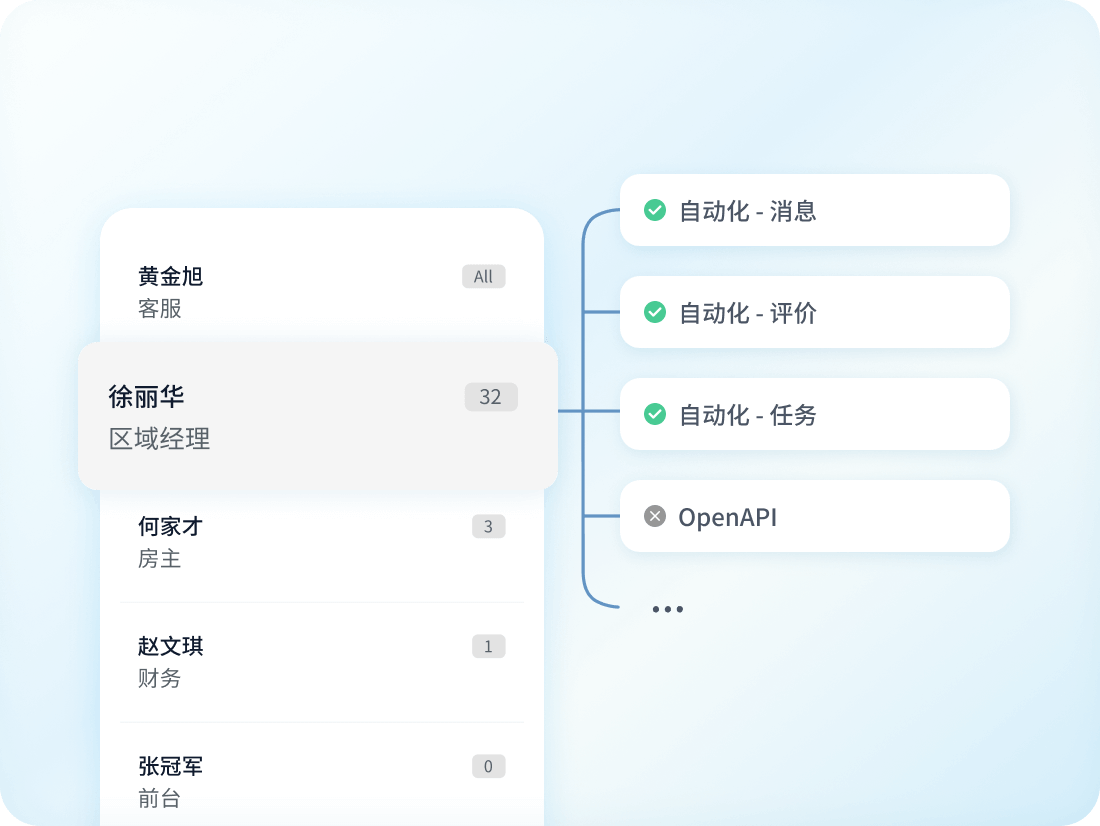The width and height of the screenshot is (1100, 826).
Task: Click the 32 badge for 徐丽华
Action: click(490, 397)
